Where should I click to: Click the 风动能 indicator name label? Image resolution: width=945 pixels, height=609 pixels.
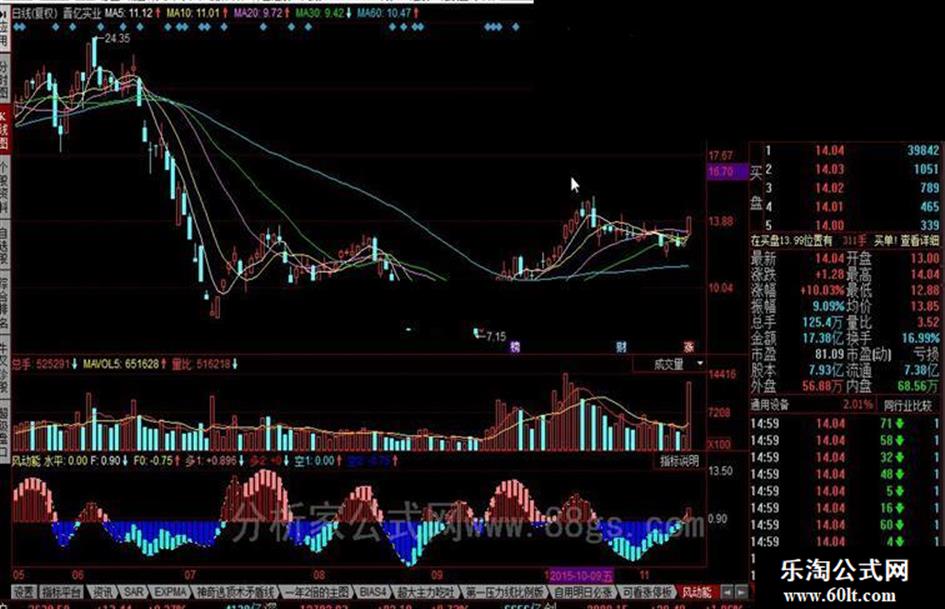point(27,461)
